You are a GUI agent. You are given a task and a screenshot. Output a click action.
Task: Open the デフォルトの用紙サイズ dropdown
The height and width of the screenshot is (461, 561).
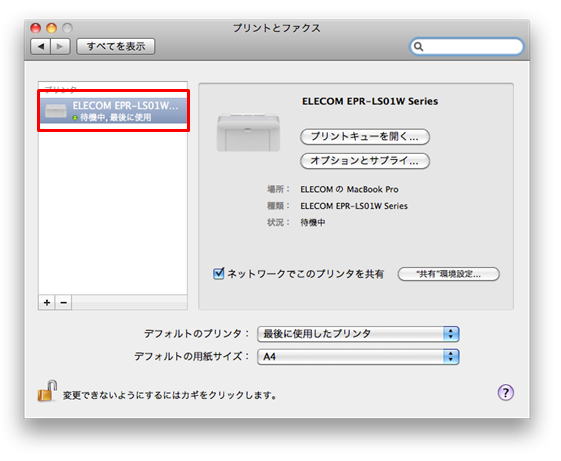[x=358, y=357]
